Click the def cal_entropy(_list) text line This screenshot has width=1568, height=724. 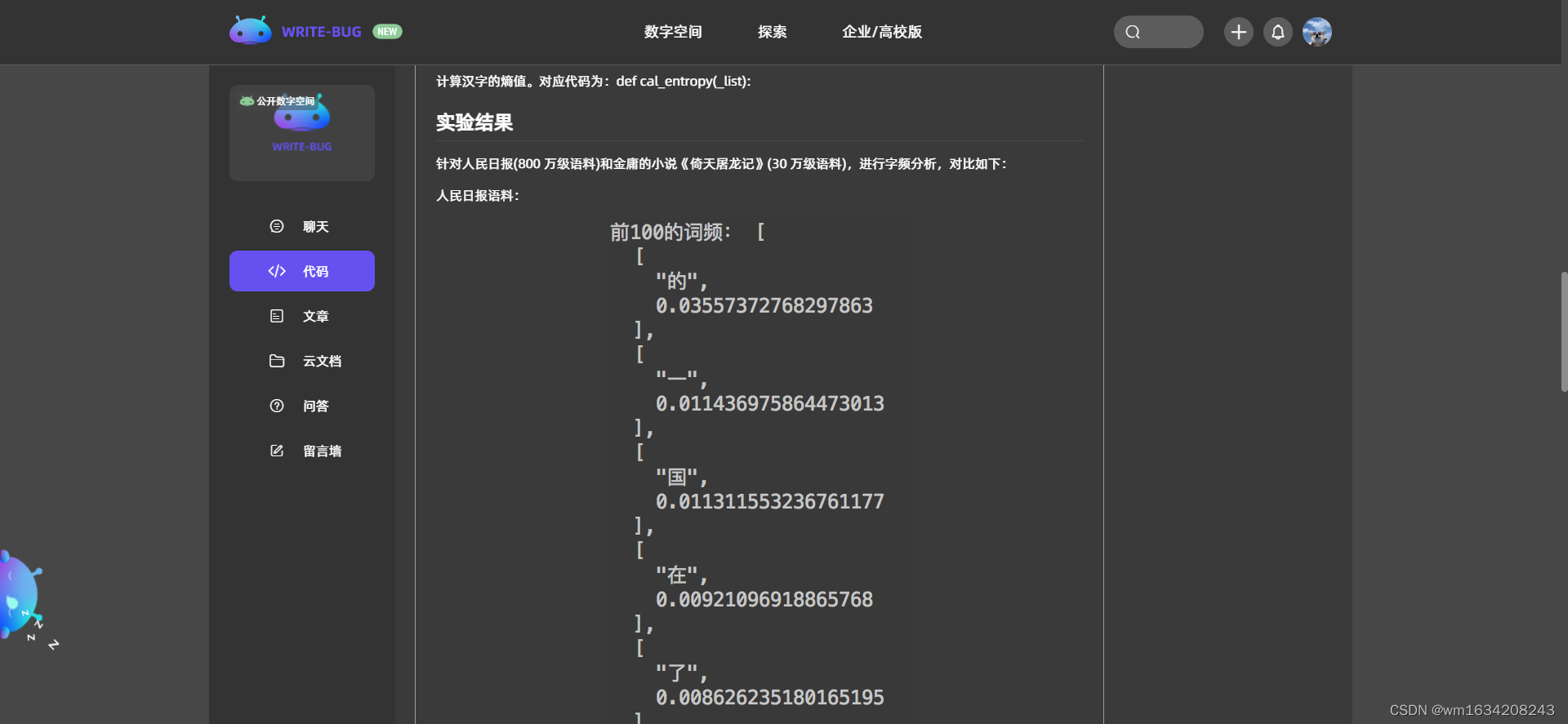click(x=594, y=81)
